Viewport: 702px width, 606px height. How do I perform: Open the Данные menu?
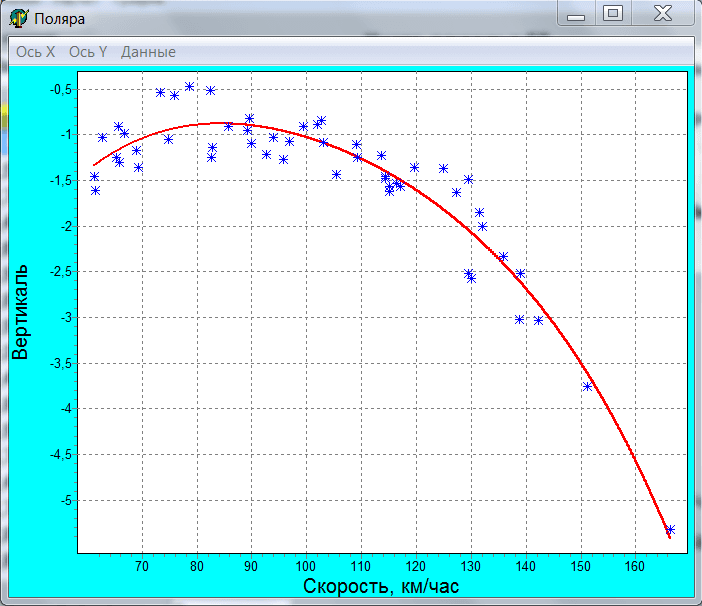148,52
